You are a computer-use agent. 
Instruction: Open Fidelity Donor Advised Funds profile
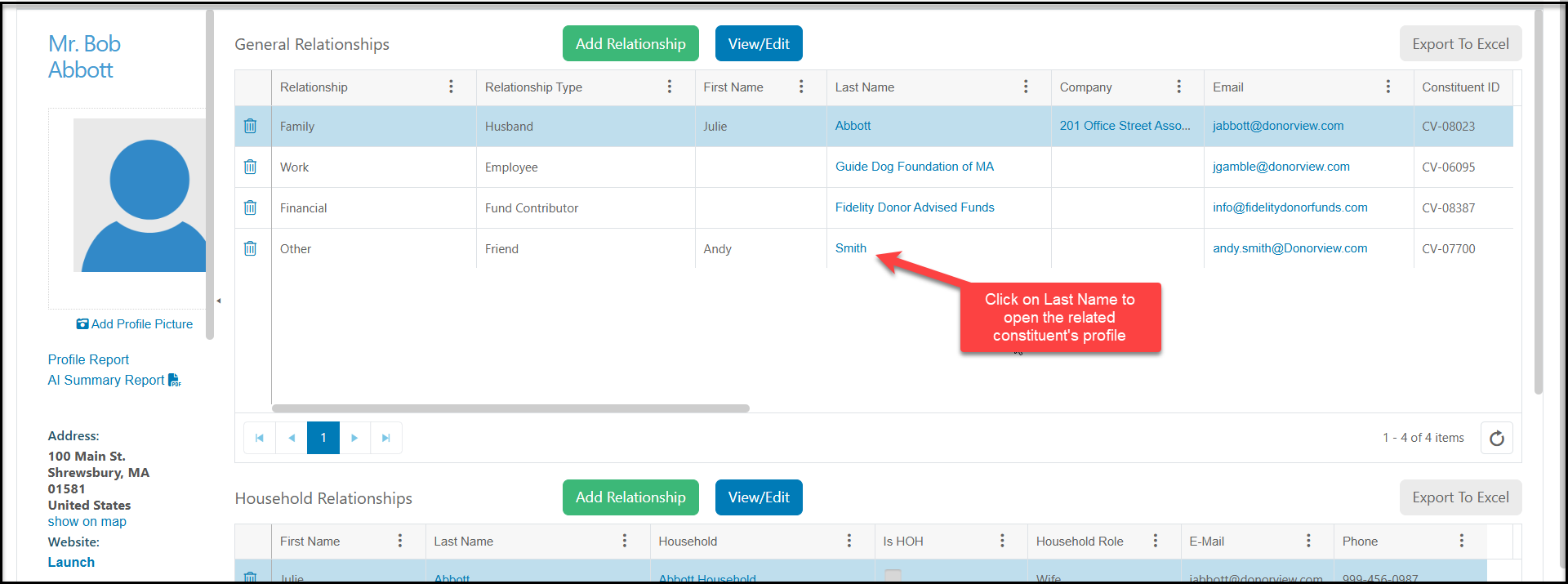pos(915,207)
